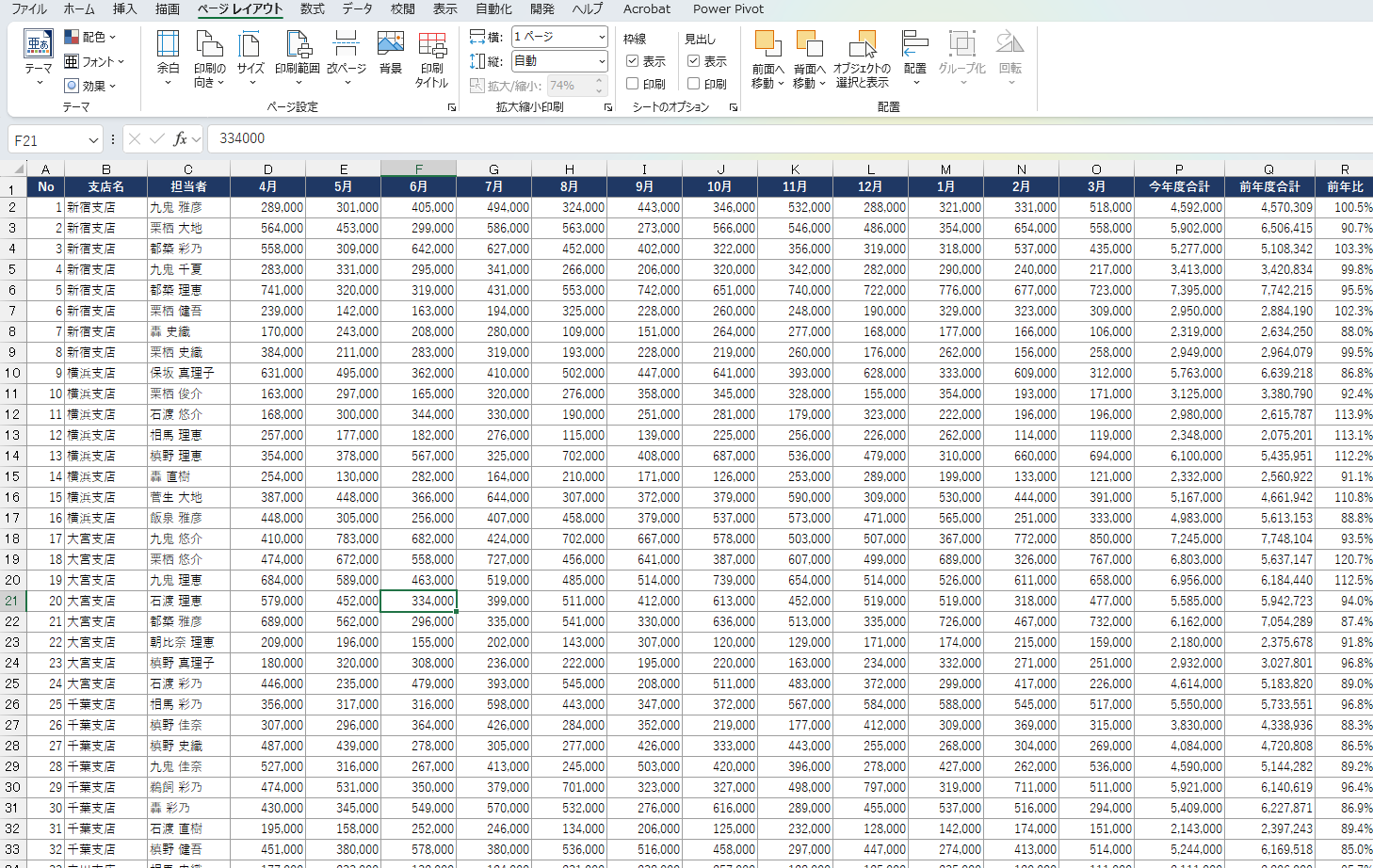Click the 余白 (Margins) icon
The height and width of the screenshot is (868, 1373).
pyautogui.click(x=168, y=57)
